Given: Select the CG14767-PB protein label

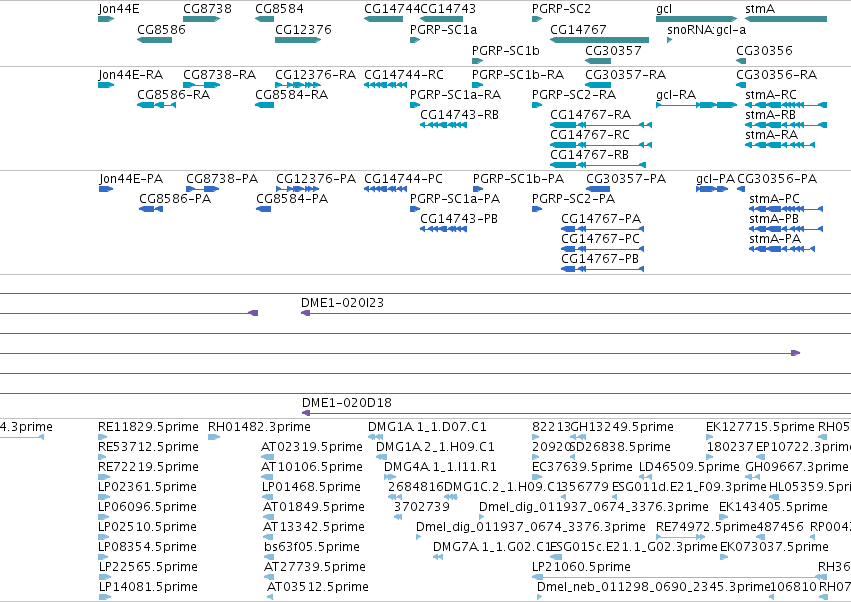Looking at the screenshot, I should (600, 259).
